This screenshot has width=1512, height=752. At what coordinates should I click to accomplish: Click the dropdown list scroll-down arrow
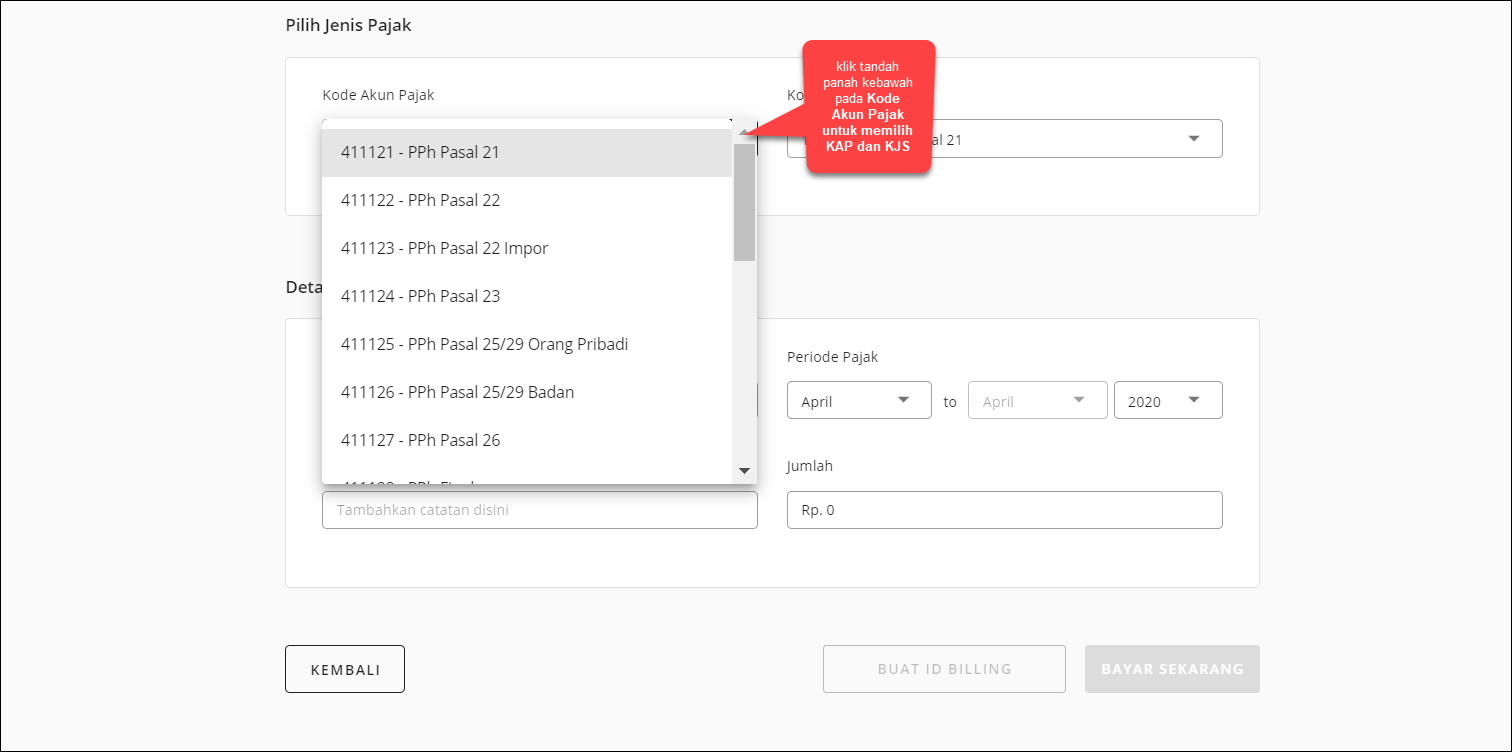coord(744,471)
